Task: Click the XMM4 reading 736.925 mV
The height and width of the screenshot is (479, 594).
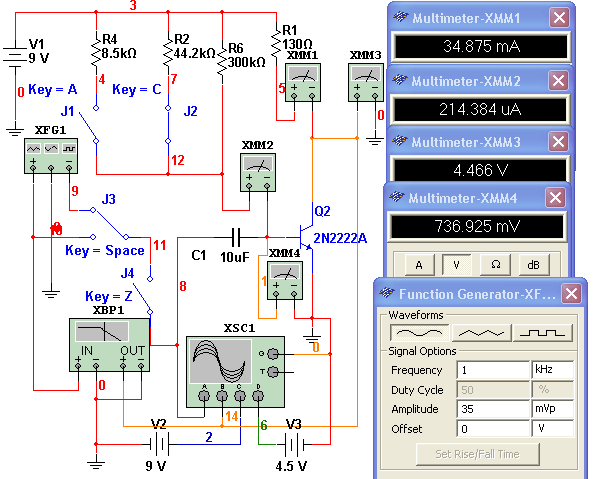Action: pos(477,226)
